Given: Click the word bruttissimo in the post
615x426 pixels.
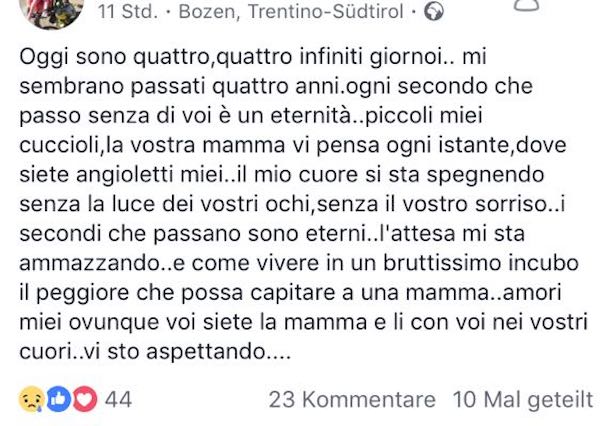Looking at the screenshot, I should (x=442, y=263).
